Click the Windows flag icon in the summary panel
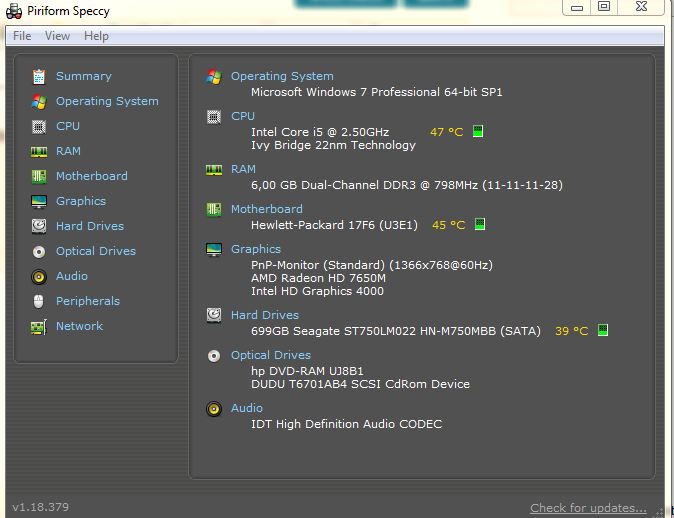Viewport: 674px width, 518px height. (x=214, y=77)
